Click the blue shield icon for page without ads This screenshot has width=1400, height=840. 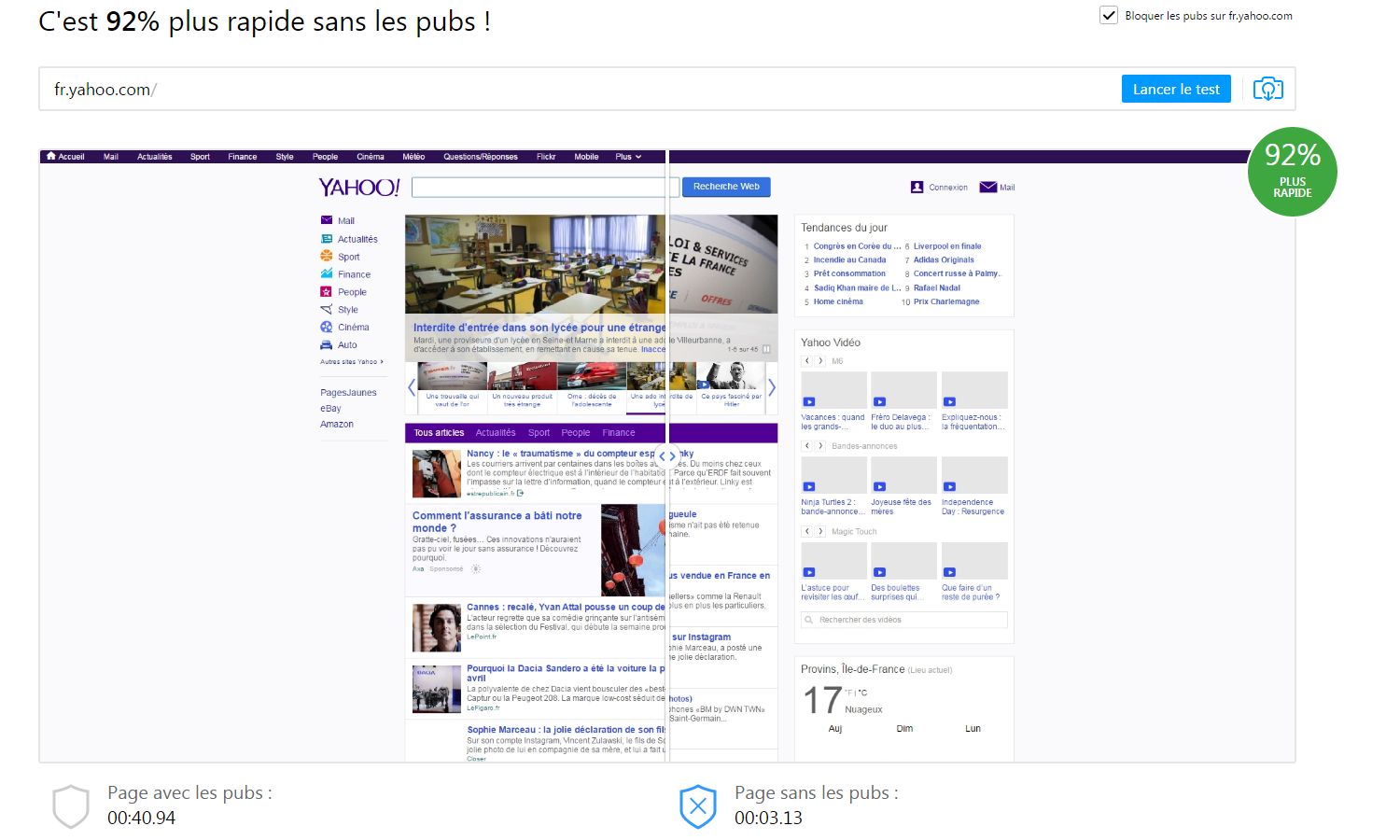(698, 806)
